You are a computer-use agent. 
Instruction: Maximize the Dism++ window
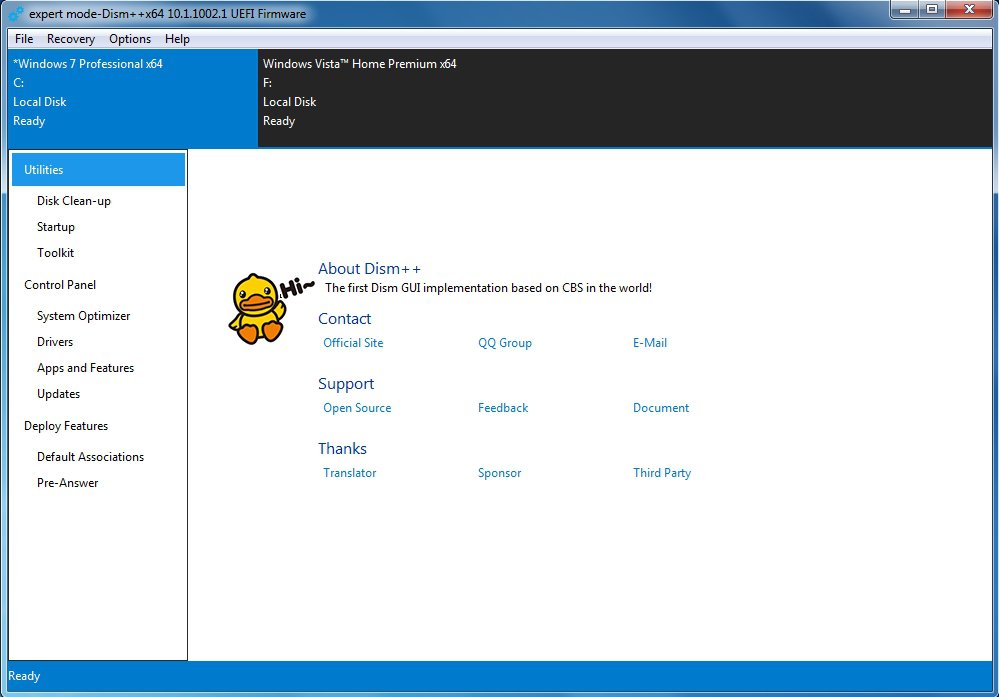(931, 10)
